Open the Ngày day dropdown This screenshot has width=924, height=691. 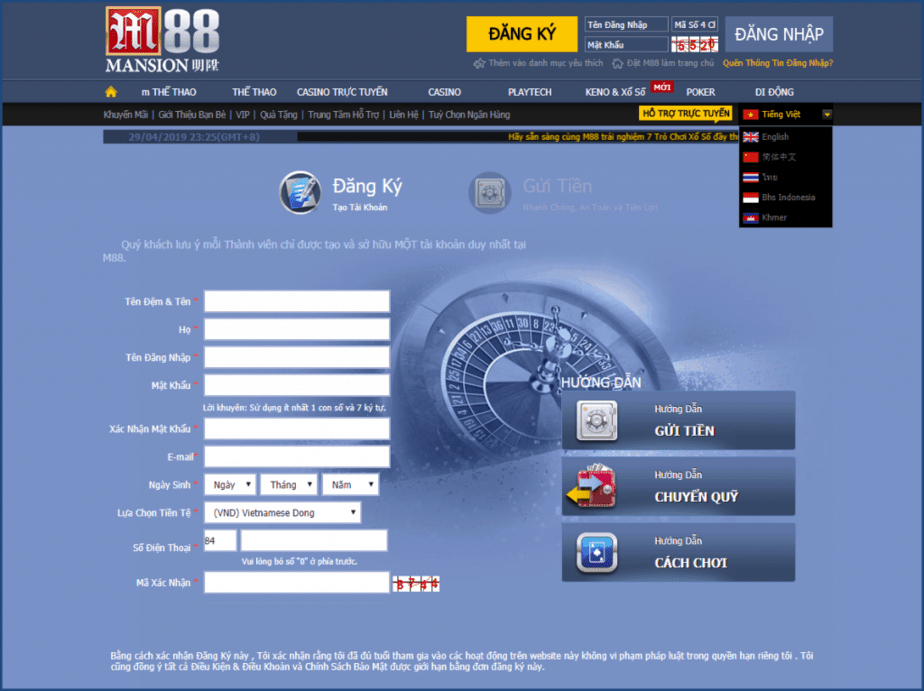tap(230, 485)
